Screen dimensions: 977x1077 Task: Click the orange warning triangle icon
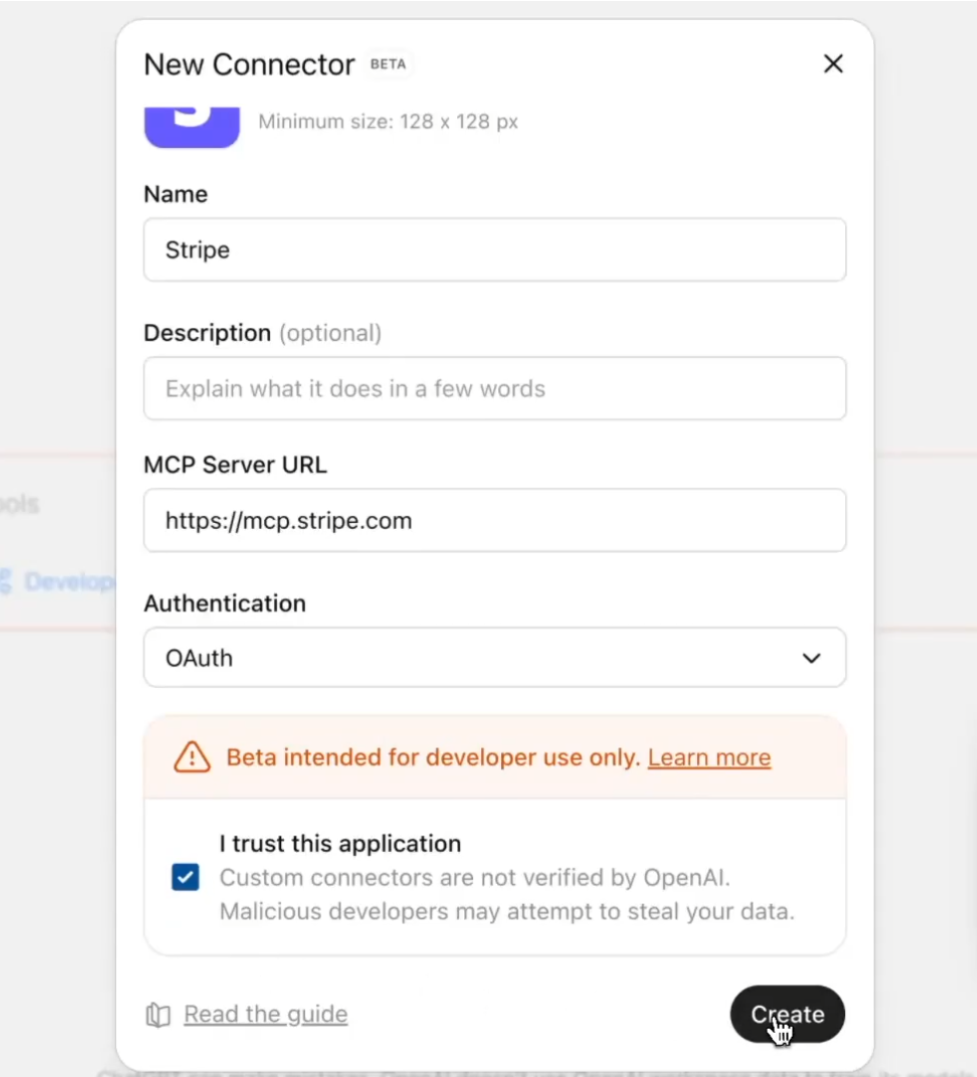(192, 757)
